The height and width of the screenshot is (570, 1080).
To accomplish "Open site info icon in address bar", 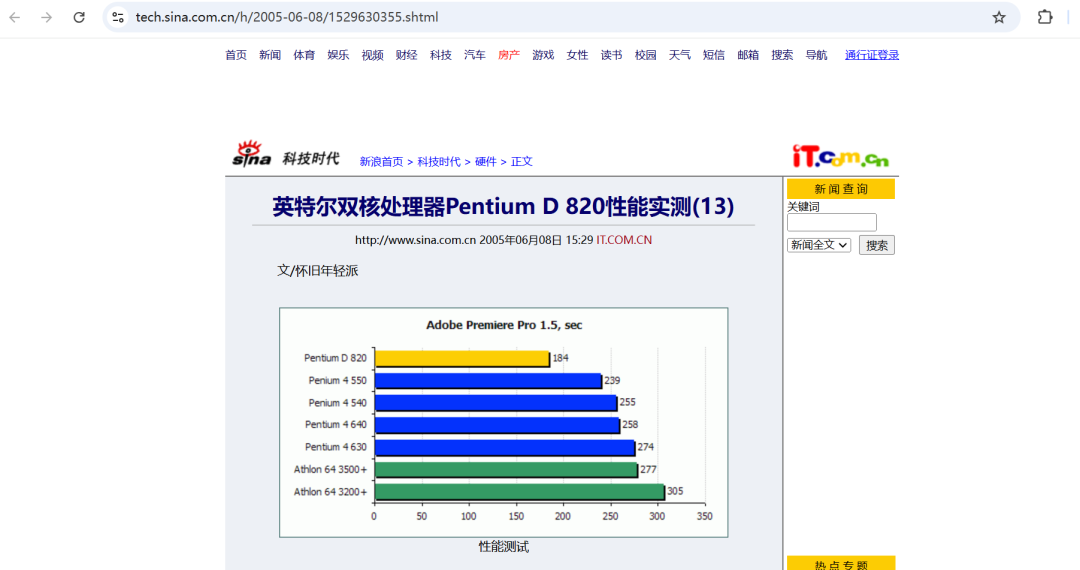I will [x=118, y=17].
